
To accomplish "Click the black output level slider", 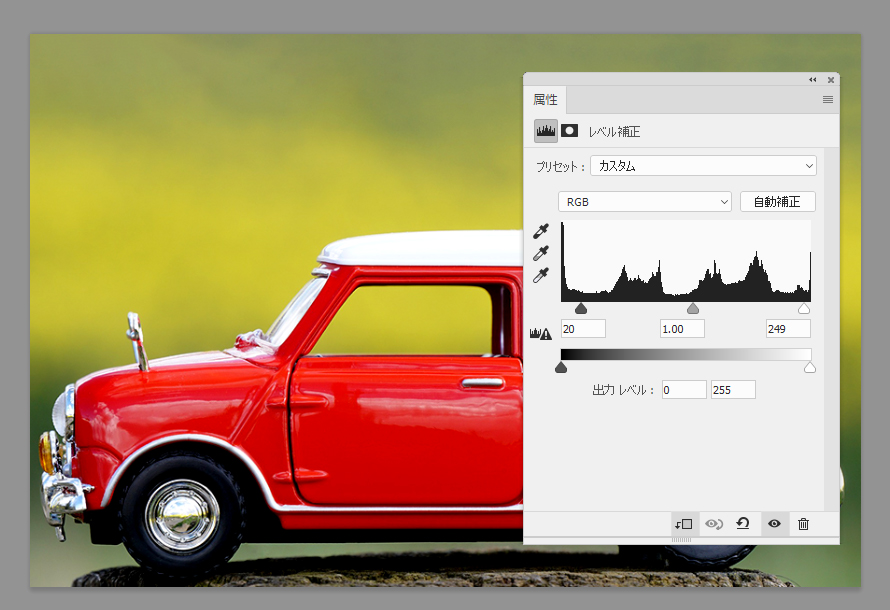I will (x=561, y=368).
